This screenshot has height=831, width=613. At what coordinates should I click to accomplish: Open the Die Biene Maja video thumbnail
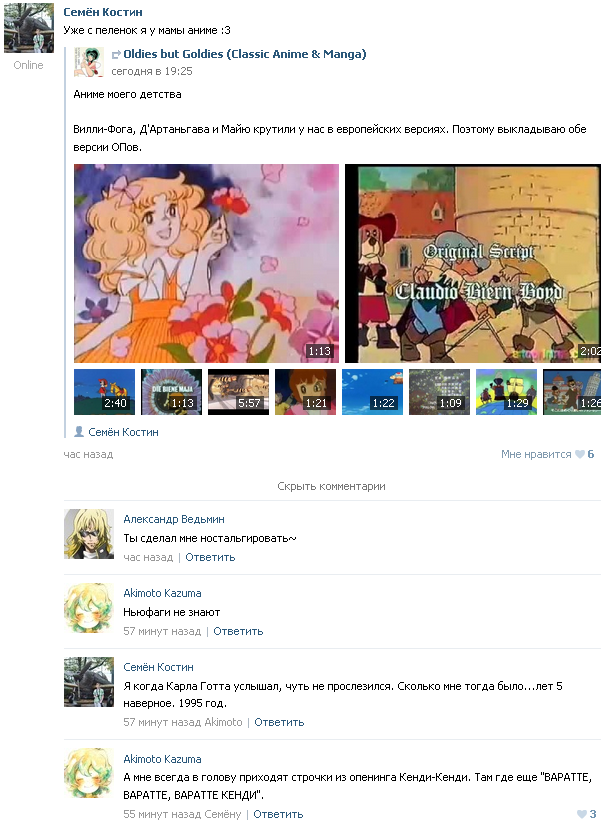[x=172, y=392]
